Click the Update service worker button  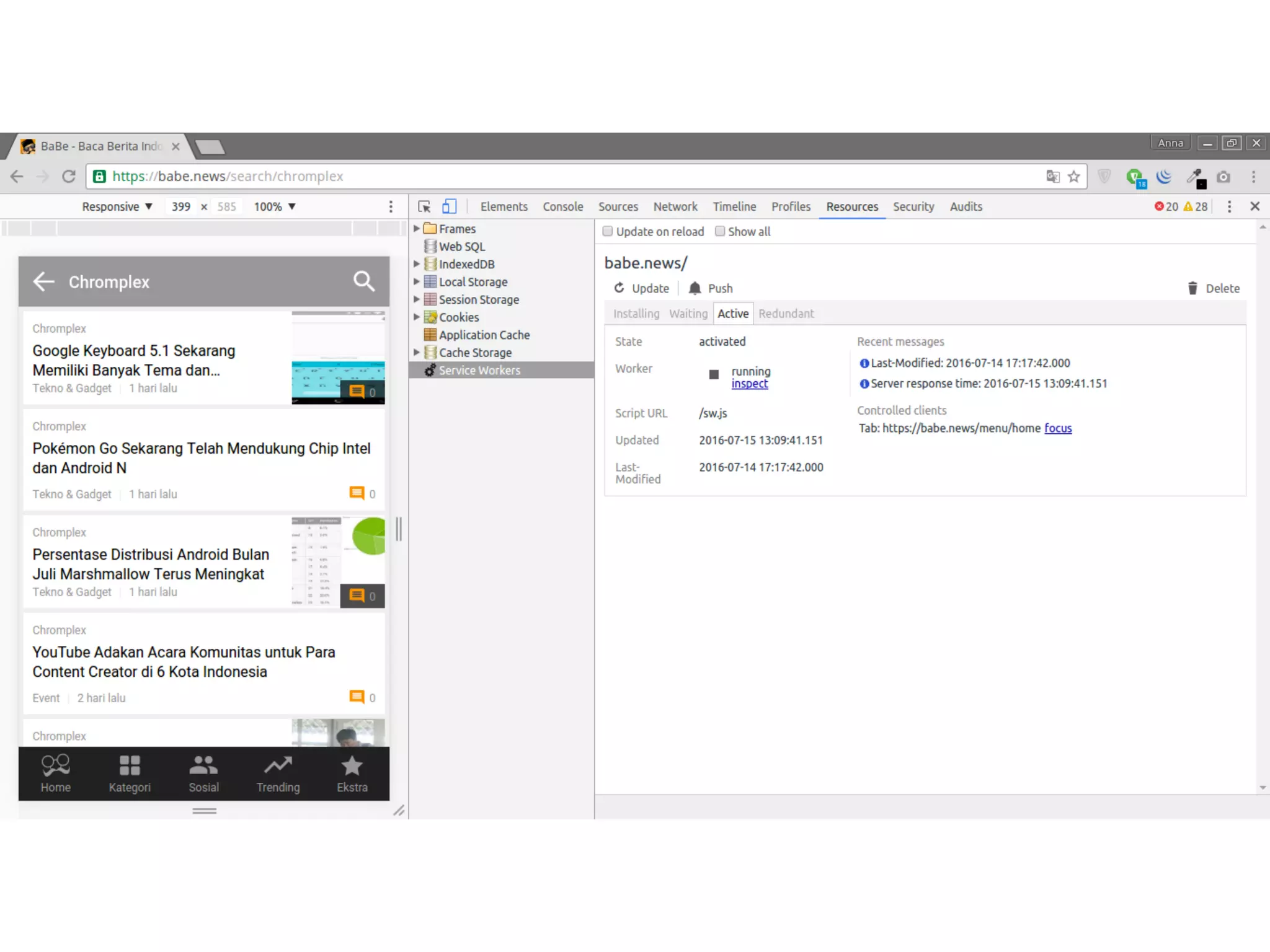642,288
